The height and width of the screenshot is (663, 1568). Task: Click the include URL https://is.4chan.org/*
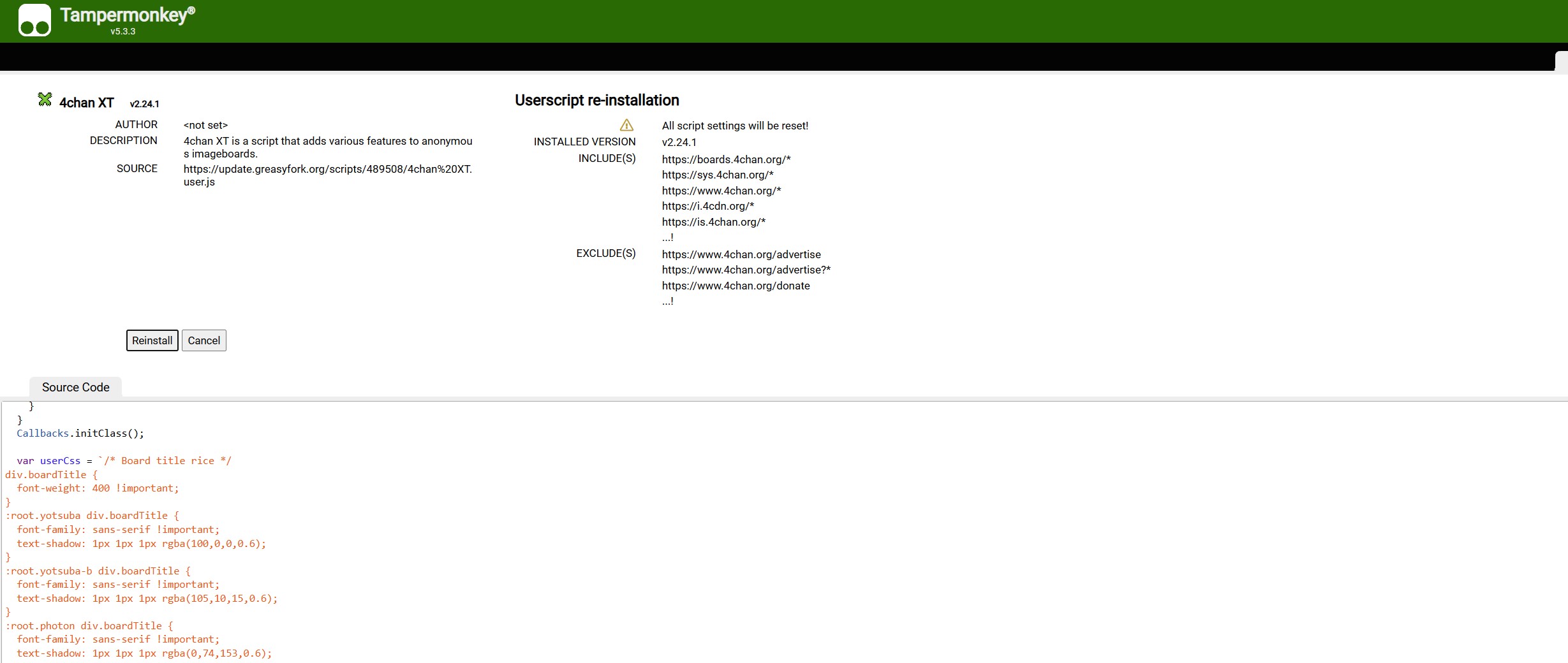(x=714, y=222)
